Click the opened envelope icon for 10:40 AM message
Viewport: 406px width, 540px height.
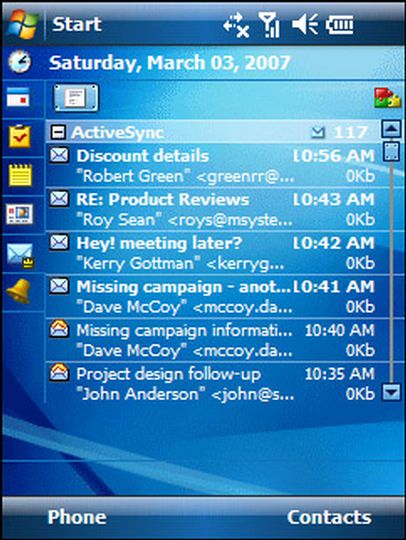[59, 329]
